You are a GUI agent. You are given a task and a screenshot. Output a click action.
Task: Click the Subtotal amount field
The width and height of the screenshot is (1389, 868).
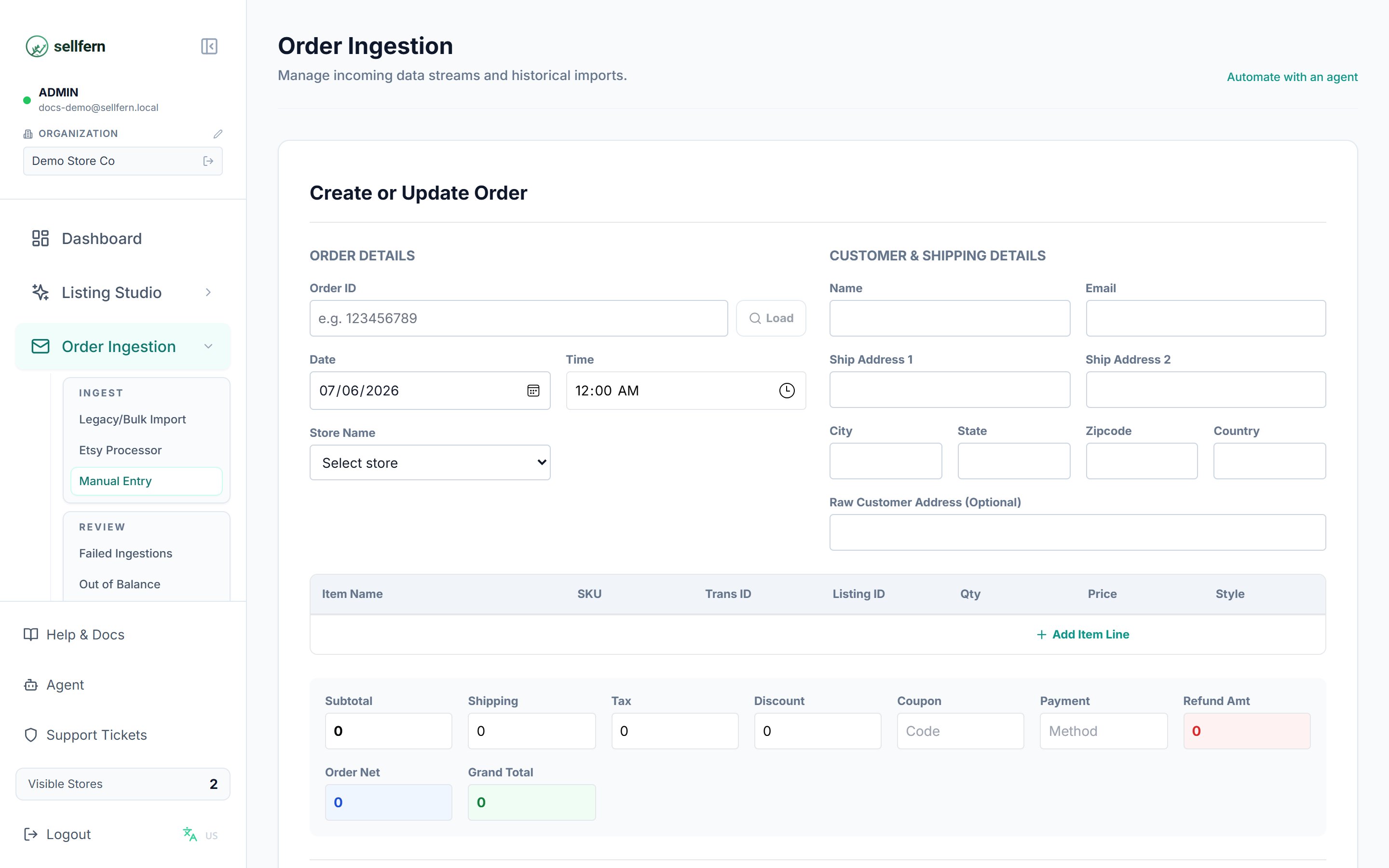point(389,731)
